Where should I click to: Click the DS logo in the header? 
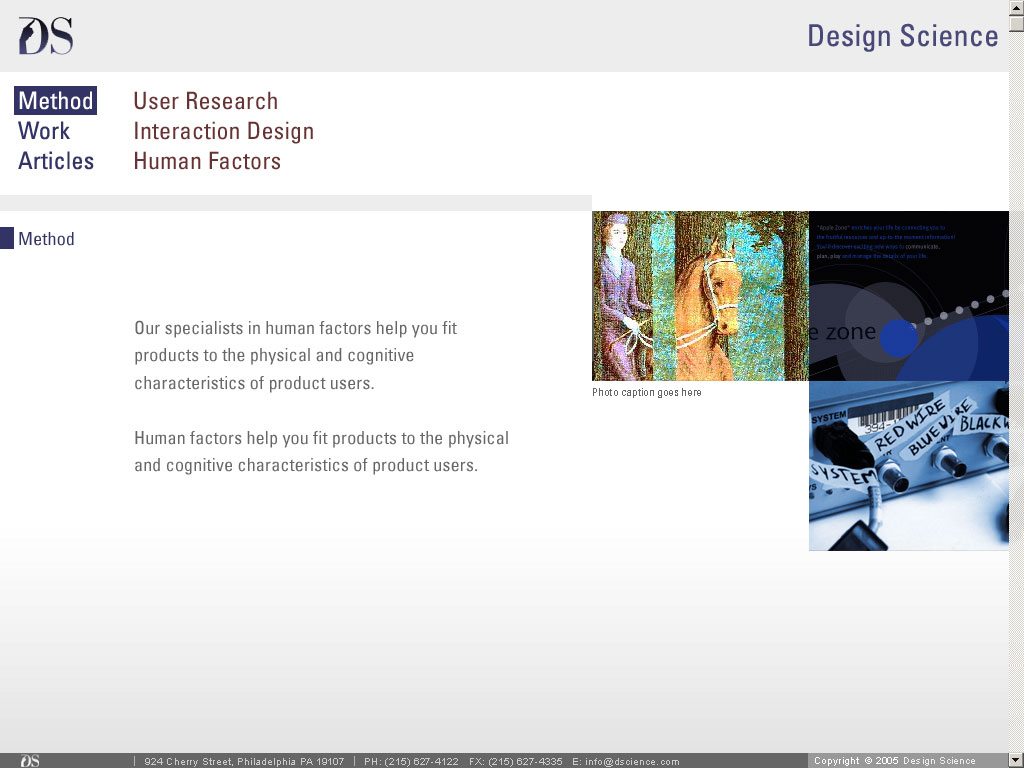[x=46, y=36]
